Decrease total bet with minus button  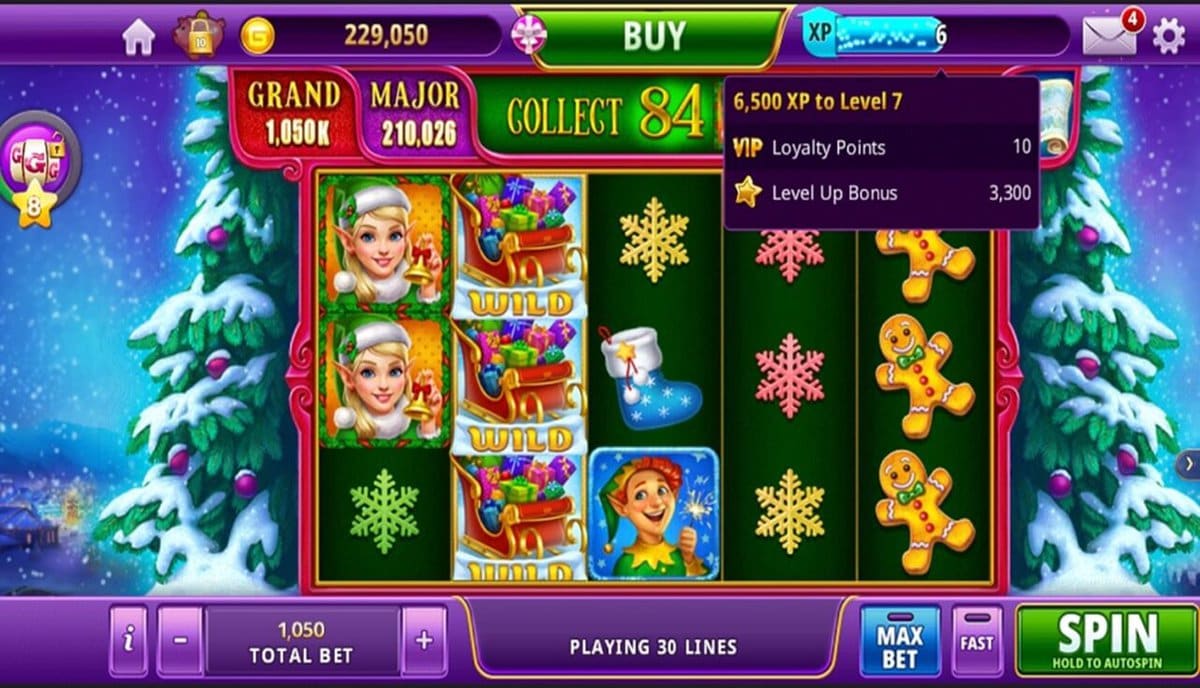[x=180, y=640]
